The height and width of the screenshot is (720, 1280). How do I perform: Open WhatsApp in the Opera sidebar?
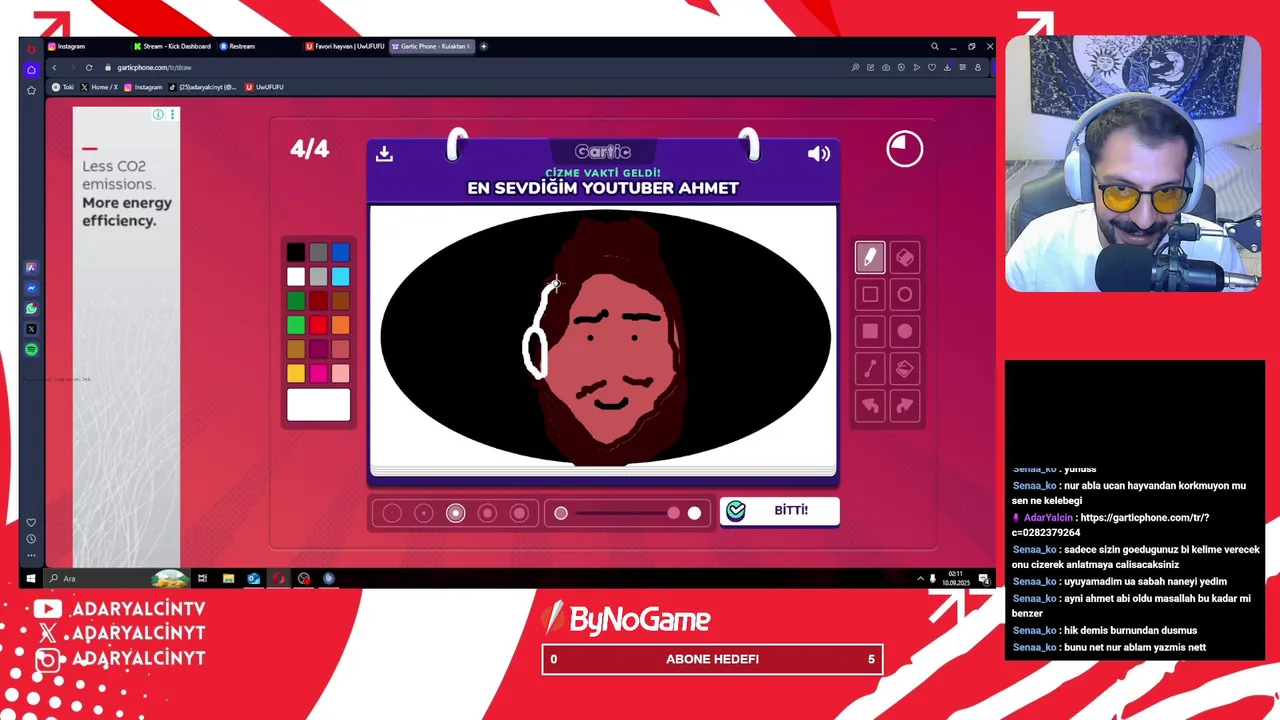coord(31,308)
